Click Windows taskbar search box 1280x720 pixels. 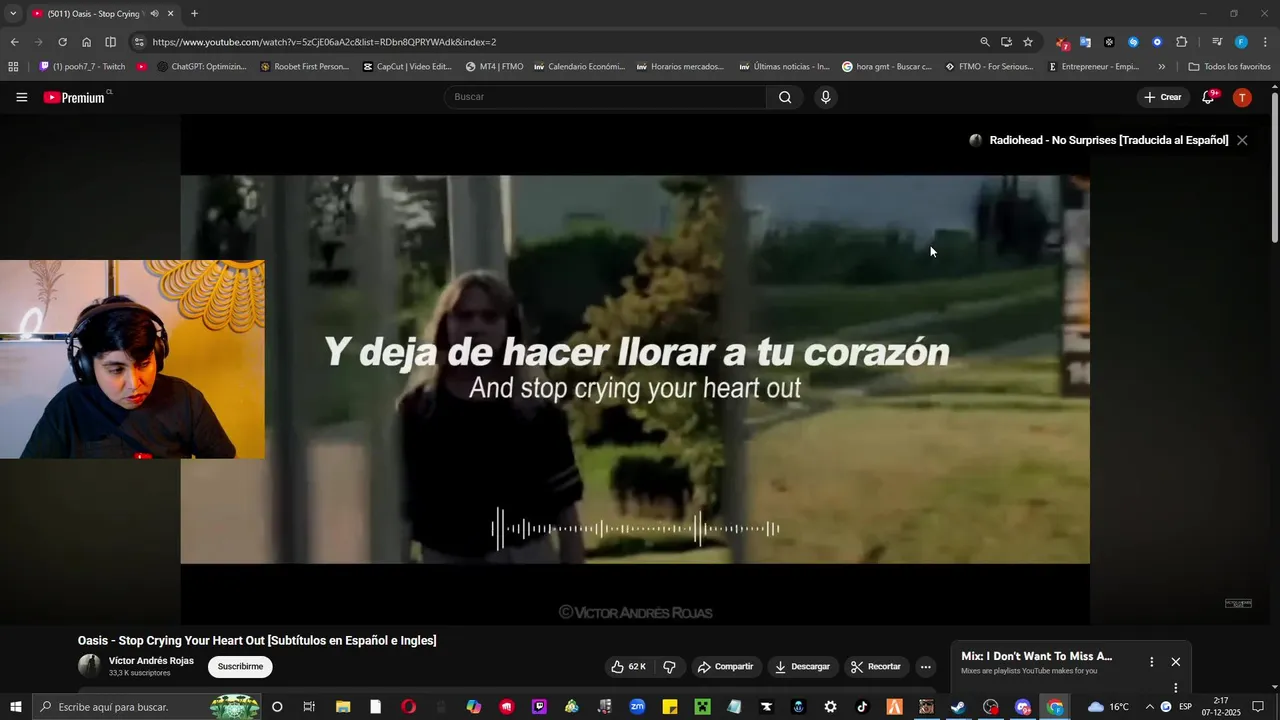(x=145, y=707)
